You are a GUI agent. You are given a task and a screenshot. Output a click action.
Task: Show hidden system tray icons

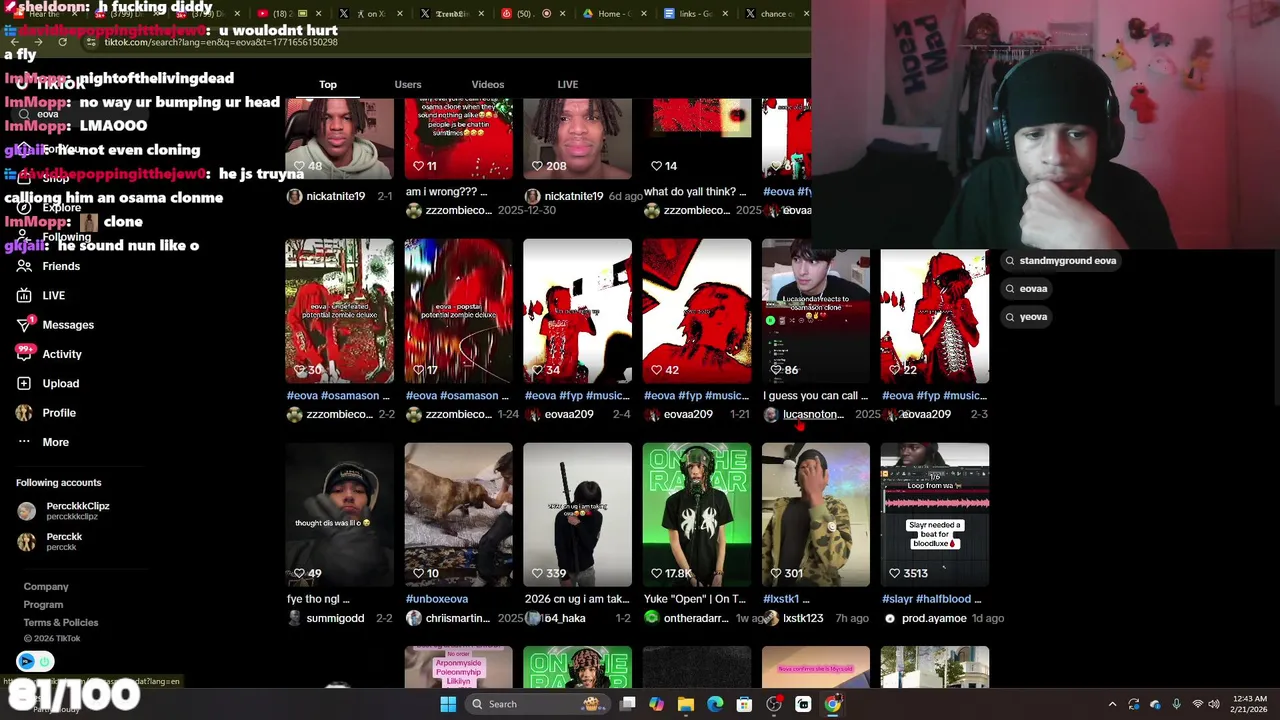[x=1112, y=704]
